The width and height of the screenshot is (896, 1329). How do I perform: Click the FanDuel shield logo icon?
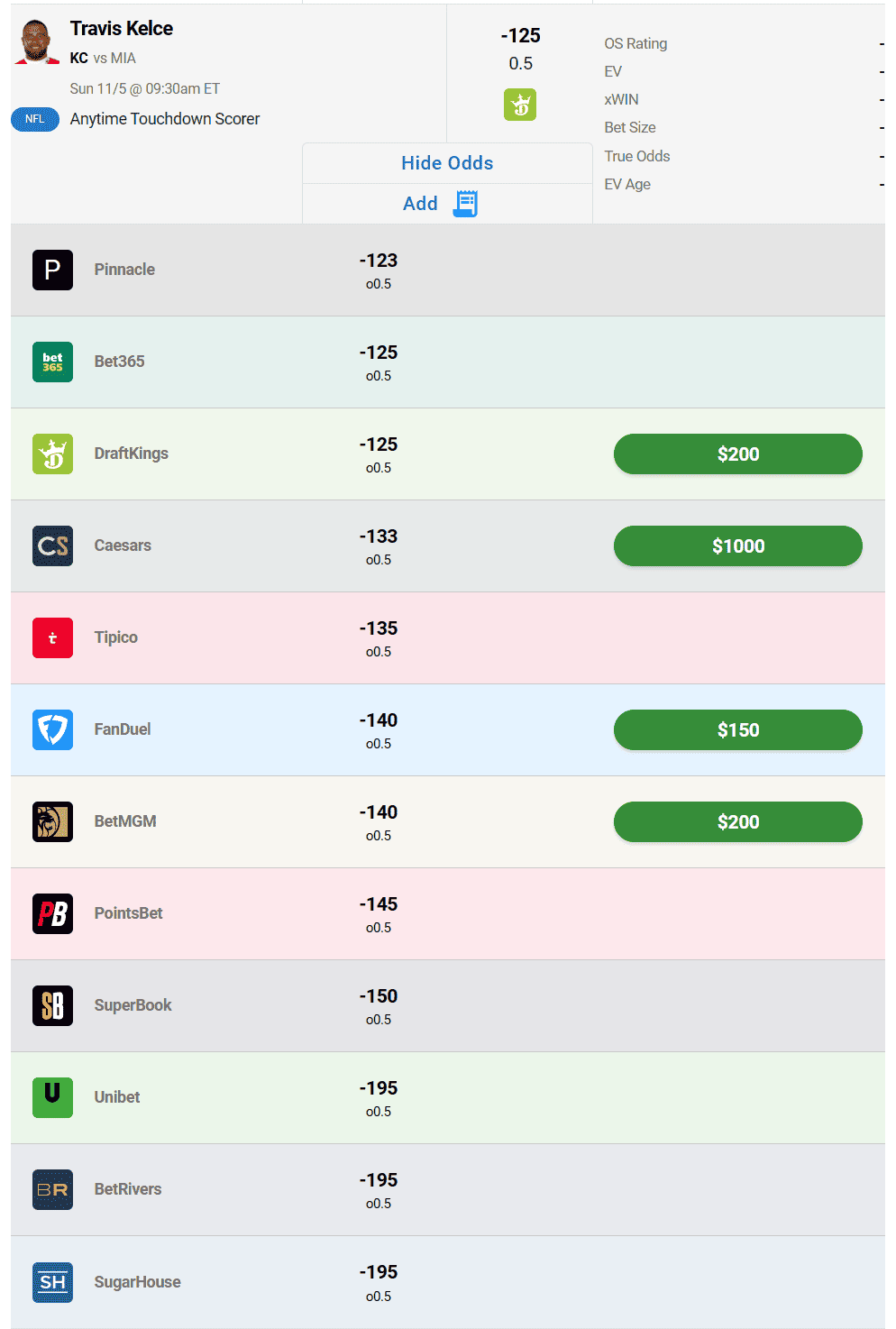[52, 729]
